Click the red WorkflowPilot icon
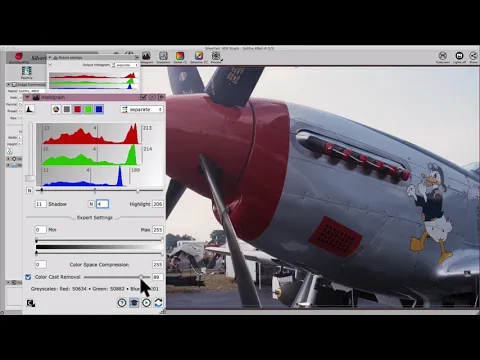480x360 pixels. pyautogui.click(x=18, y=57)
